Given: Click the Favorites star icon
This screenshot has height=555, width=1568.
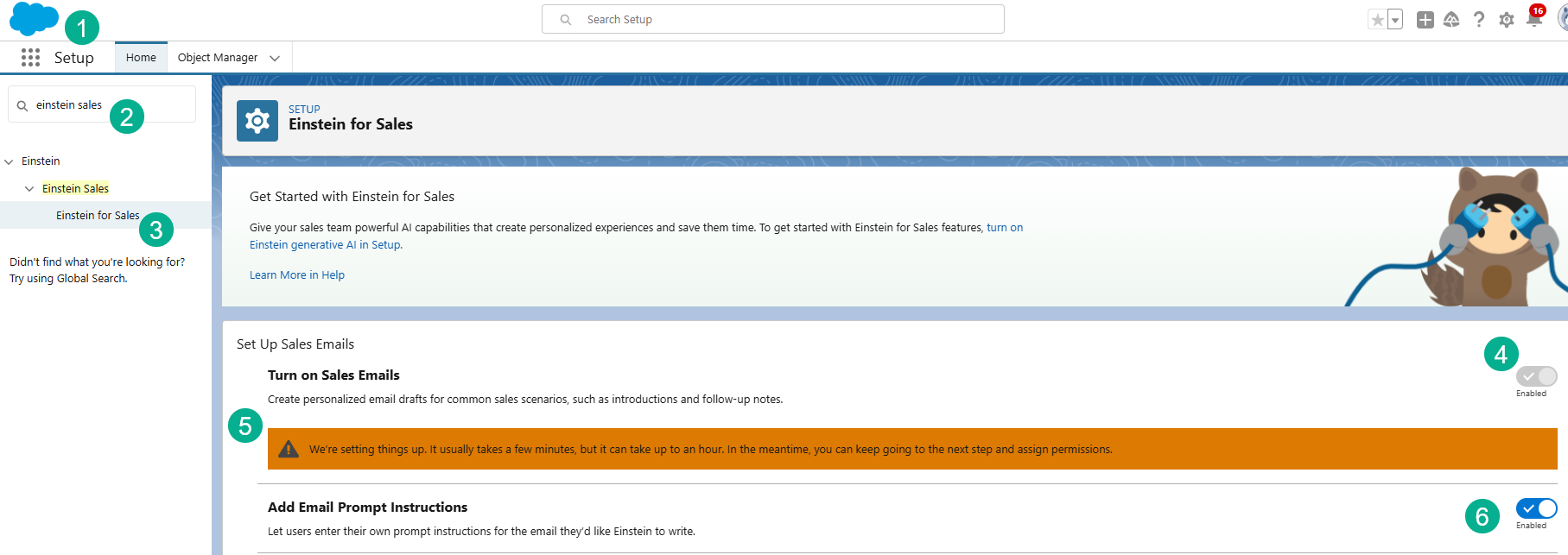Looking at the screenshot, I should point(1377,20).
